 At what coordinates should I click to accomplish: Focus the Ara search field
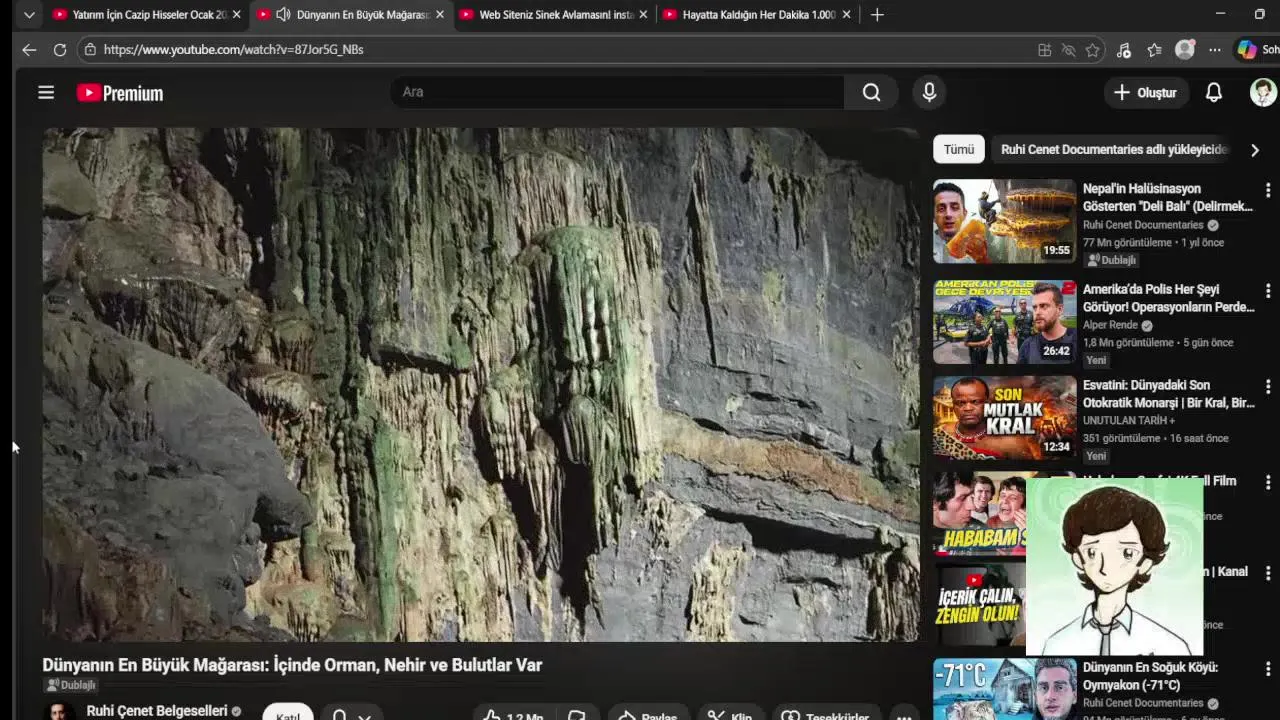[x=617, y=92]
